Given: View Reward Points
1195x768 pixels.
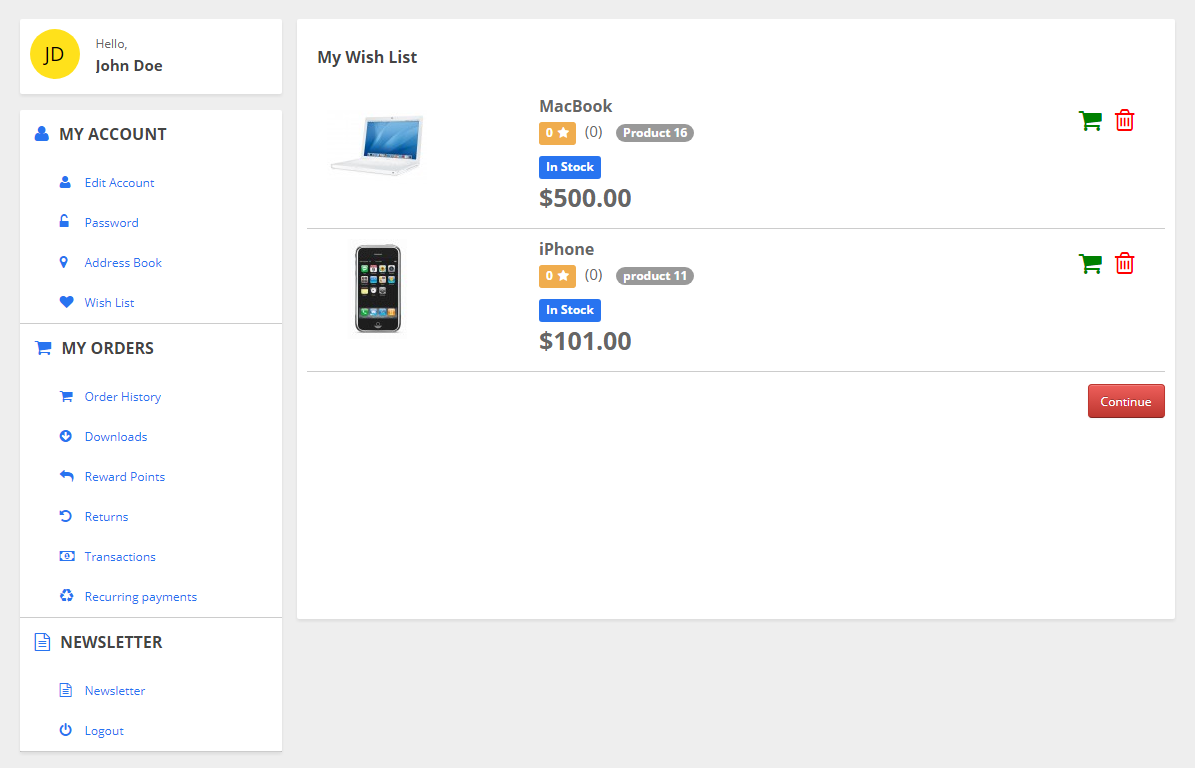Looking at the screenshot, I should pos(124,477).
